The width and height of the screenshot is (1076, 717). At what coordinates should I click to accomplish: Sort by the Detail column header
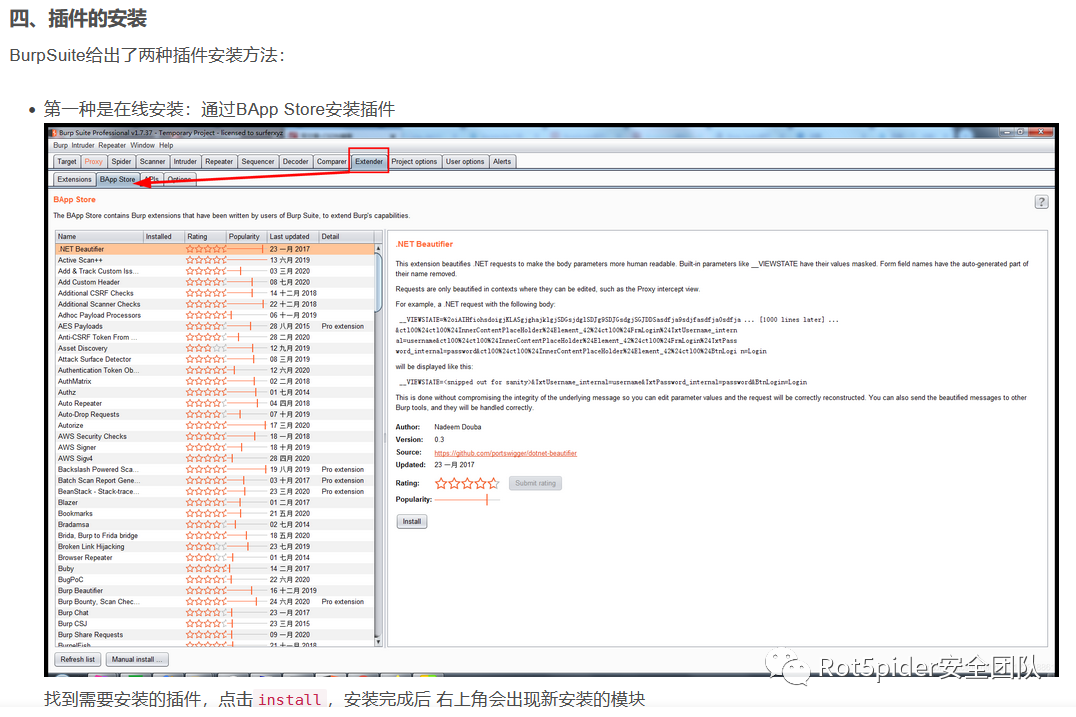[x=347, y=236]
